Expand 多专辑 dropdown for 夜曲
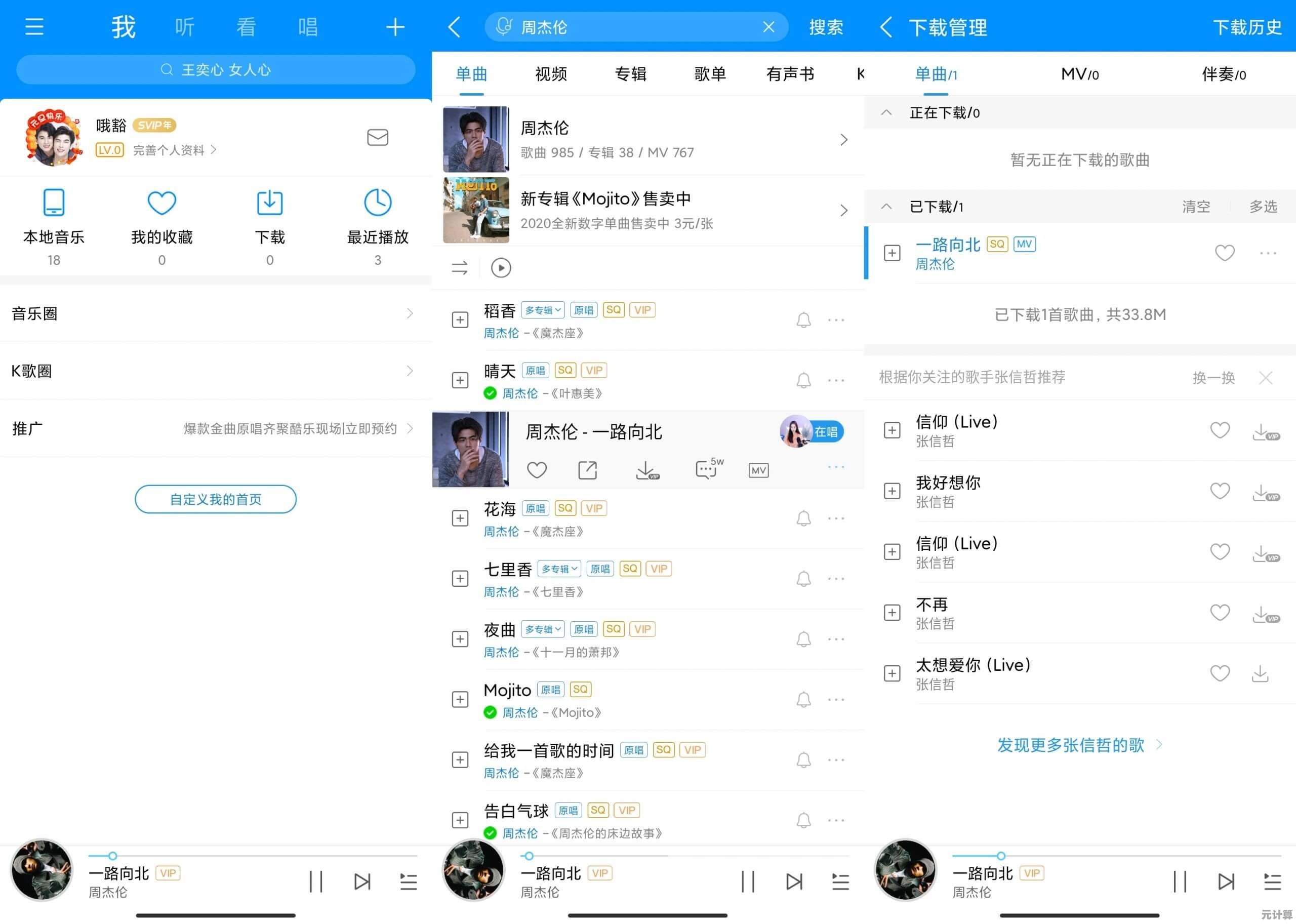This screenshot has width=1296, height=924. tap(543, 629)
